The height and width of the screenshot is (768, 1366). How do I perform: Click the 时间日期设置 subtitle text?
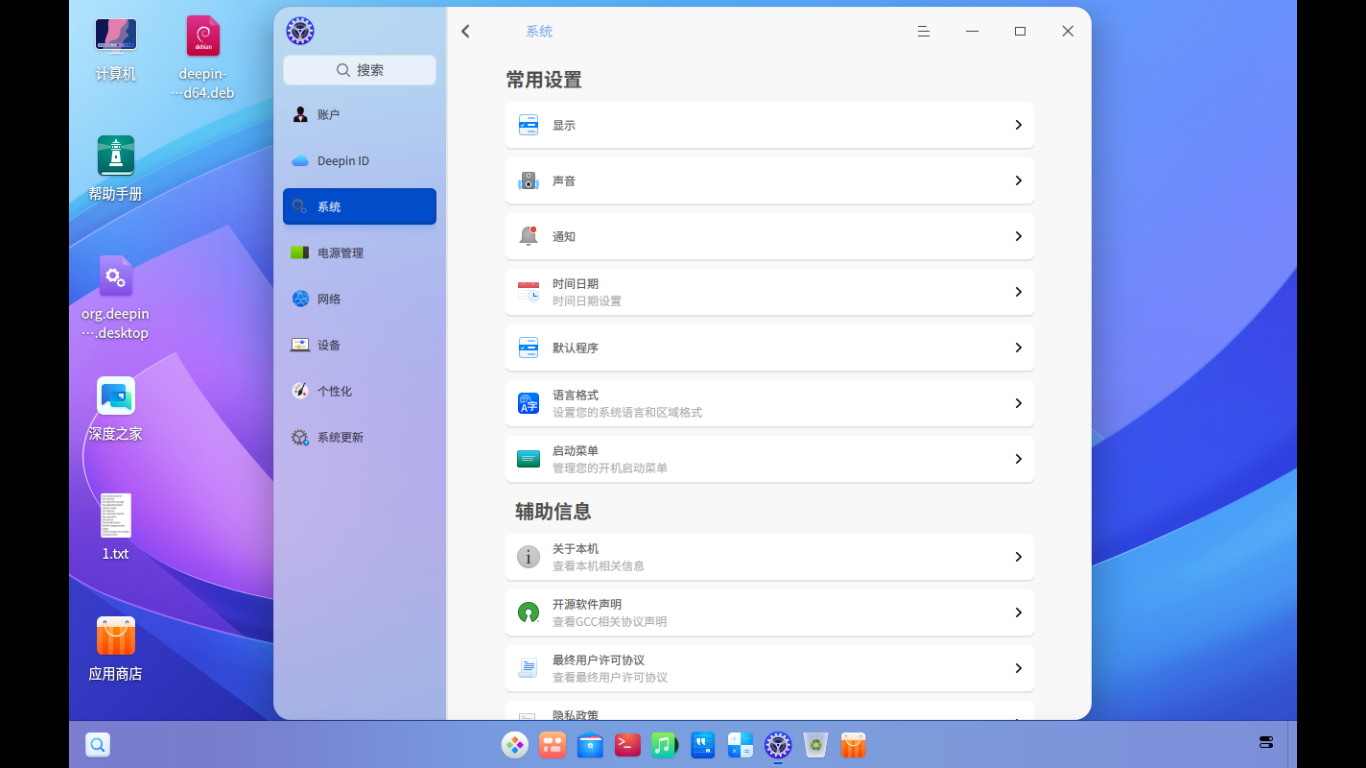point(587,301)
